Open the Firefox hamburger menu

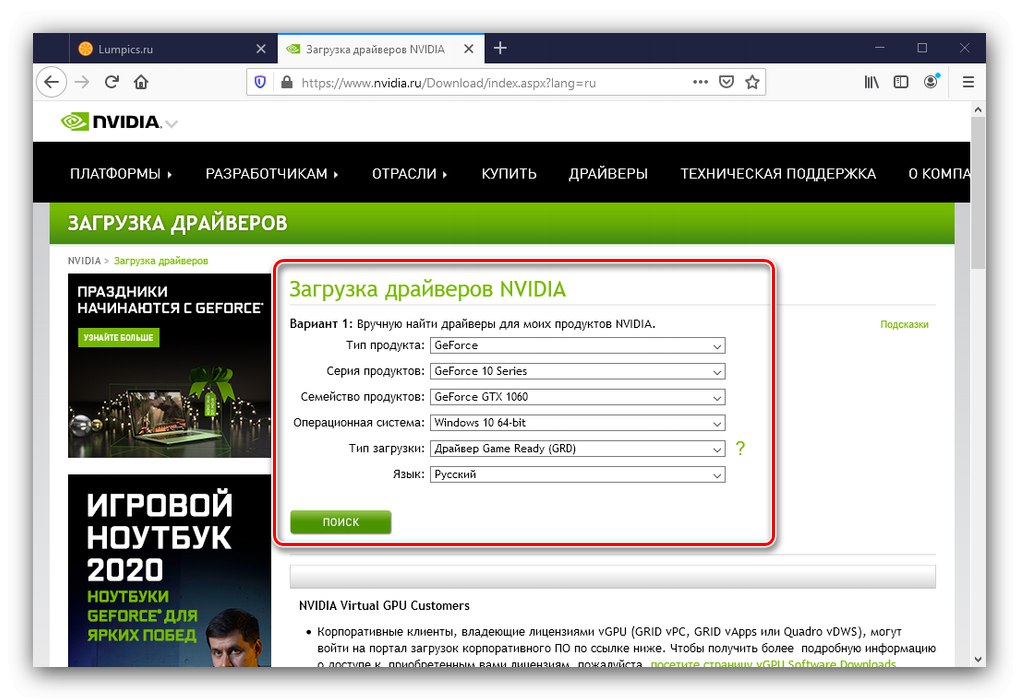968,82
